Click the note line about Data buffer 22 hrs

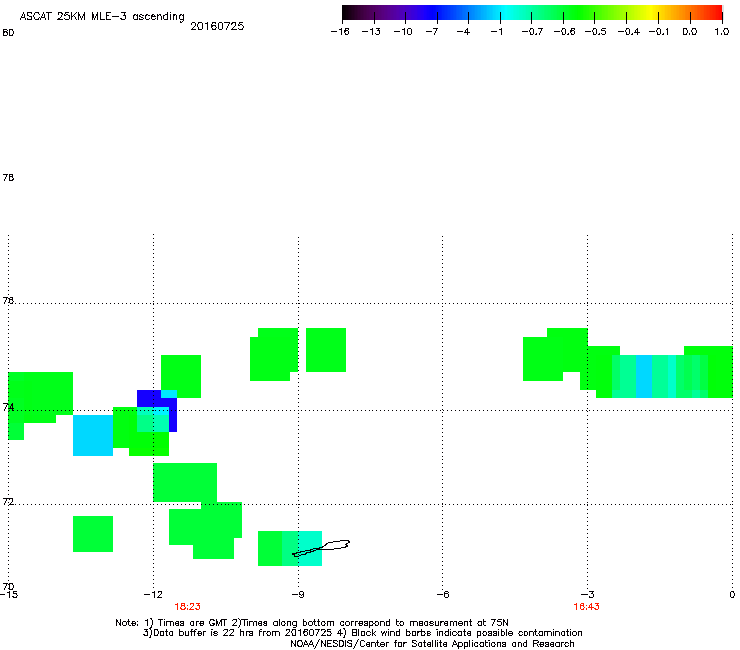tap(362, 633)
